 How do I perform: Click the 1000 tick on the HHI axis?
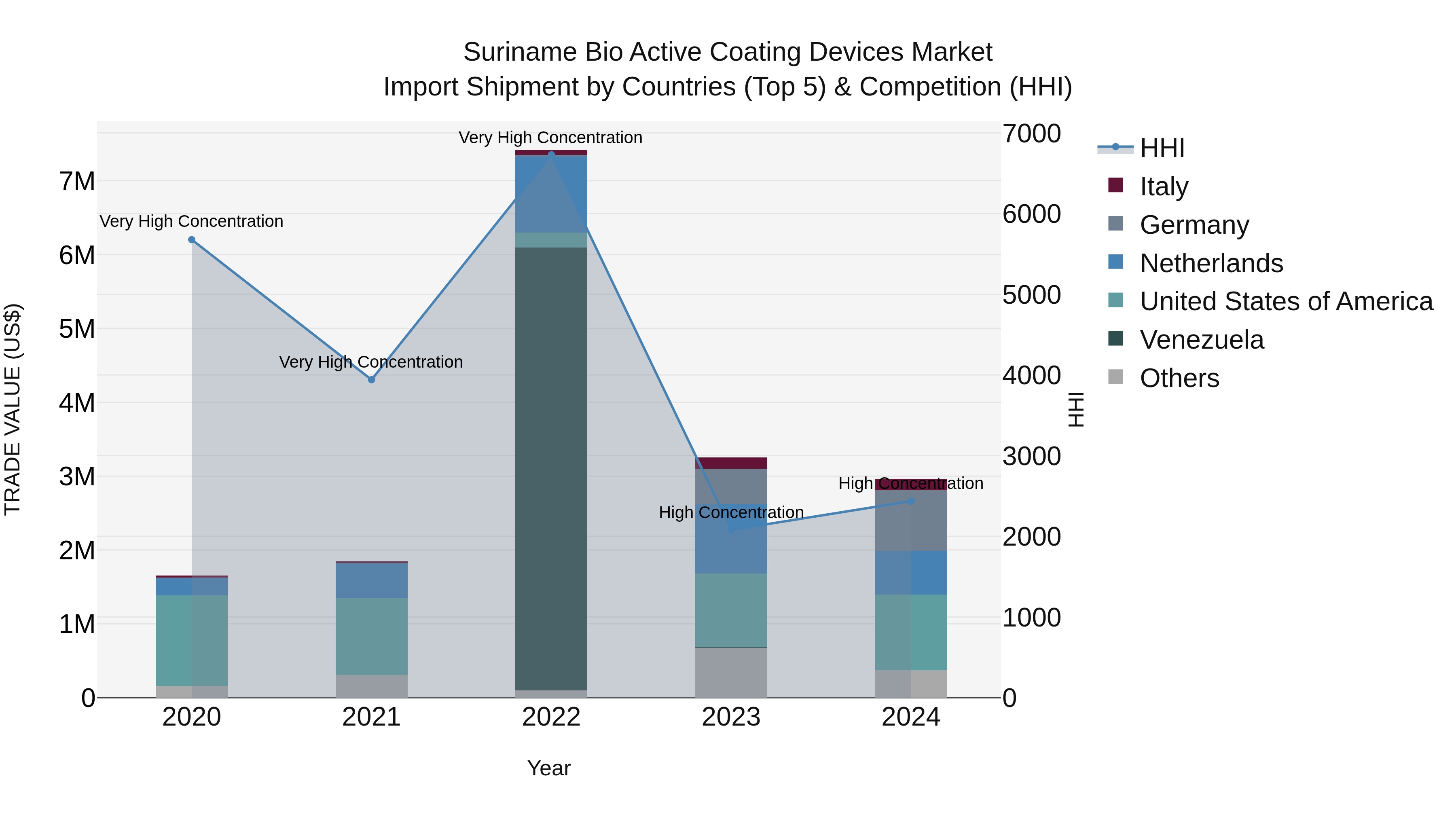point(1032,617)
